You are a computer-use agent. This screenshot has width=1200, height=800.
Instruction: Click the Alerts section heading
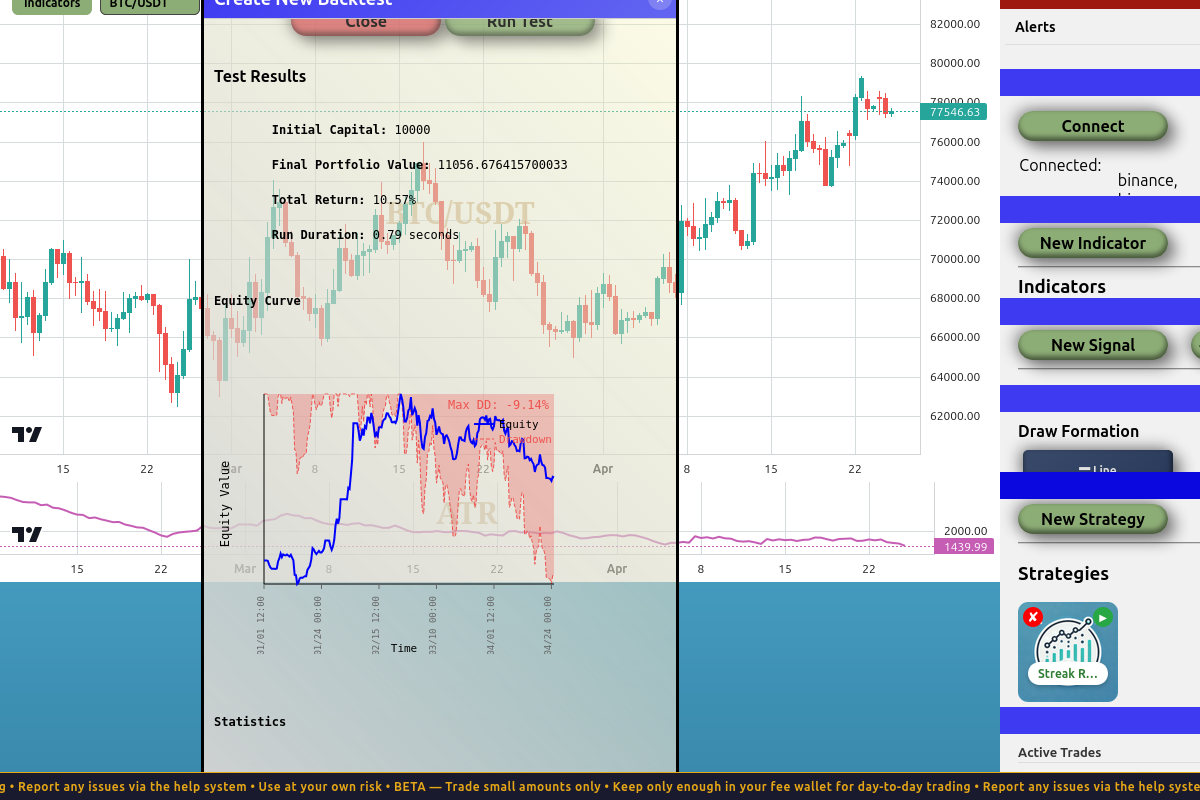pos(1035,27)
